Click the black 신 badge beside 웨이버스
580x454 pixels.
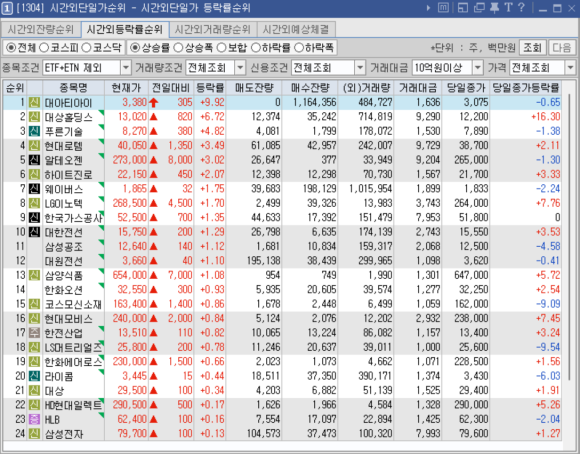pos(34,189)
